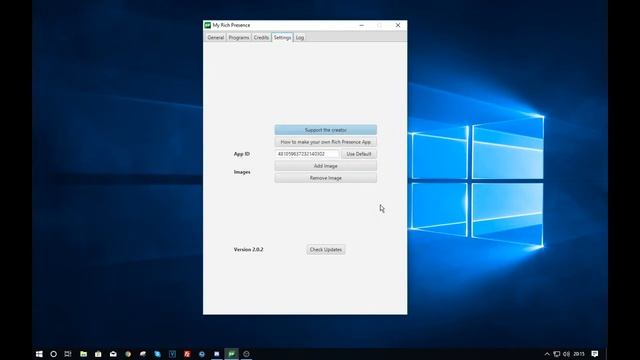
Task: Click the Images label
Action: 242,172
